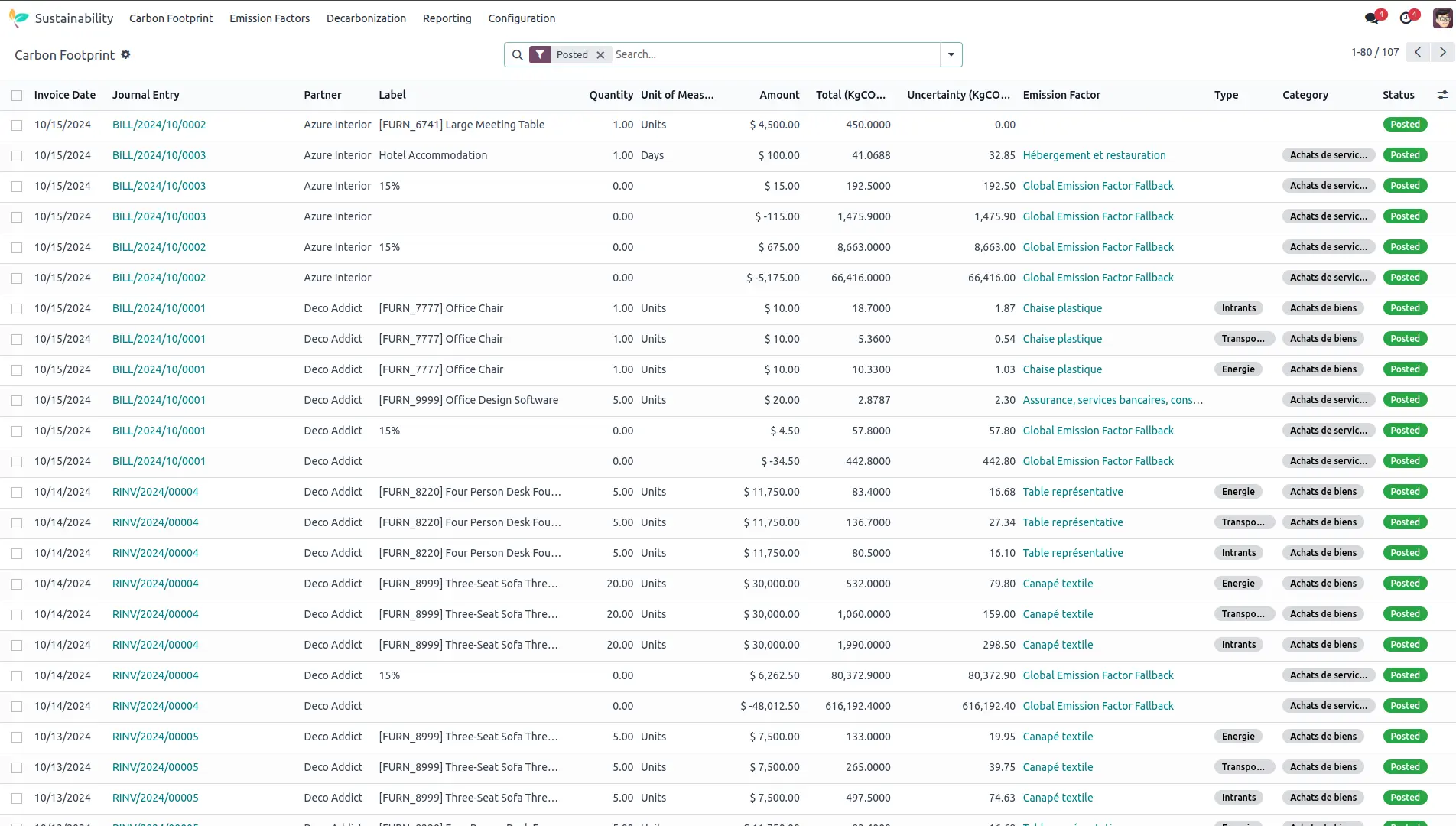The width and height of the screenshot is (1456, 826).
Task: Check the Large Meeting Table row
Action: click(17, 125)
